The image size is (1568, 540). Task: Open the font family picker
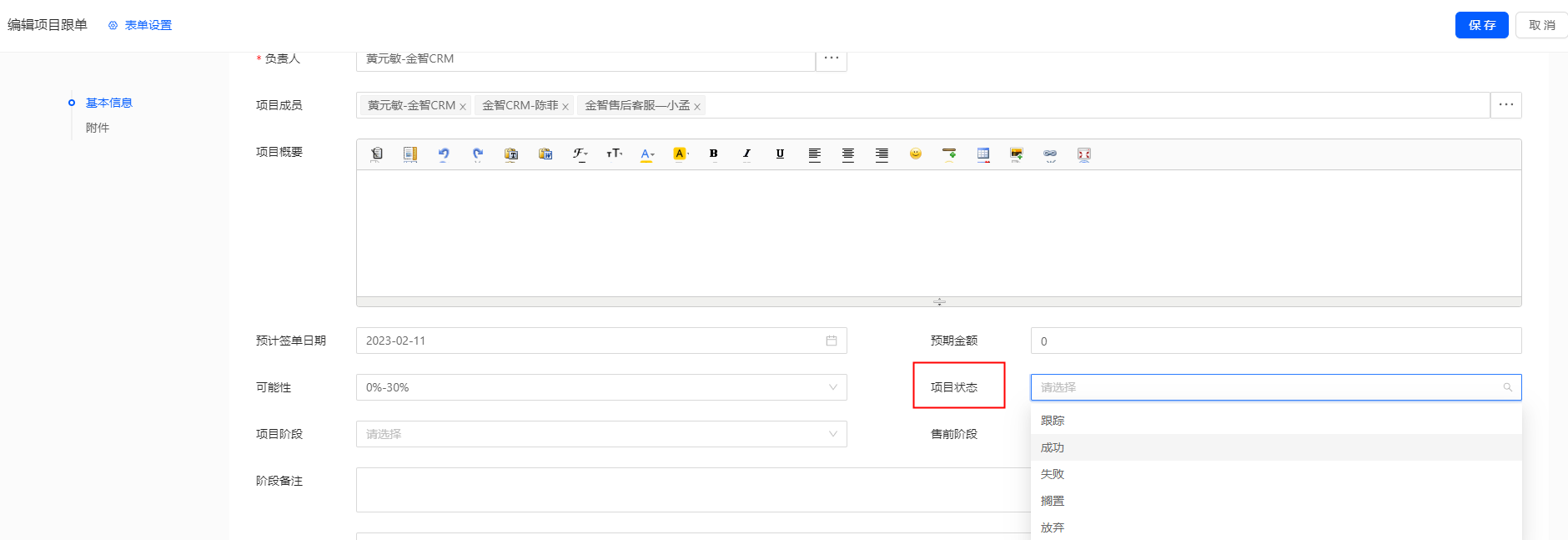coord(580,154)
